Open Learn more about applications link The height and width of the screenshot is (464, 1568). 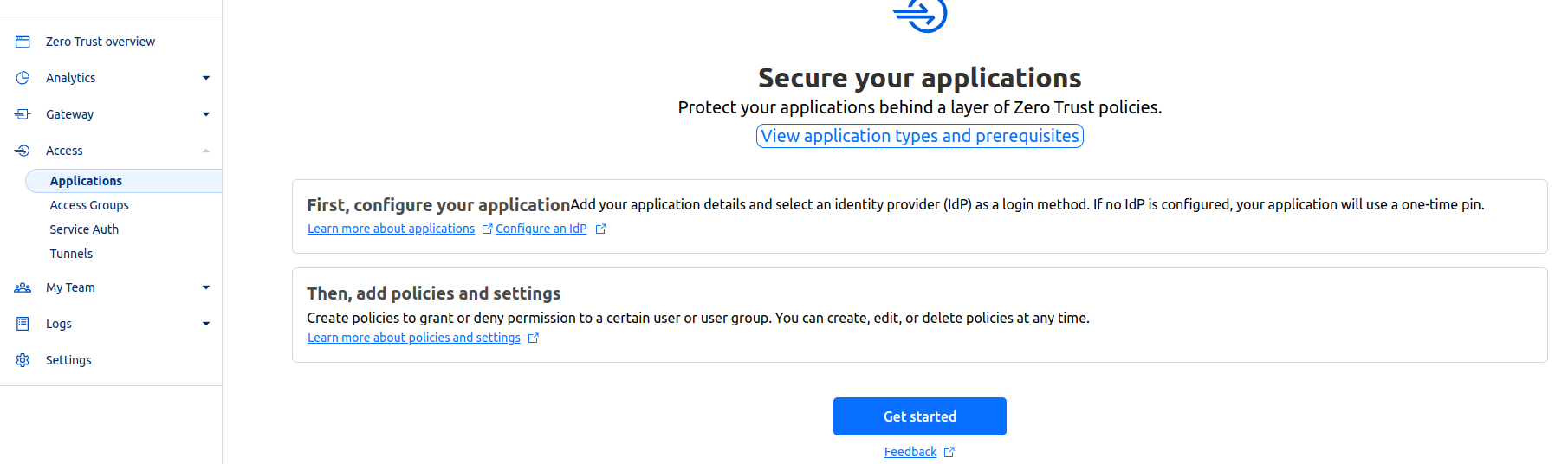click(x=391, y=229)
